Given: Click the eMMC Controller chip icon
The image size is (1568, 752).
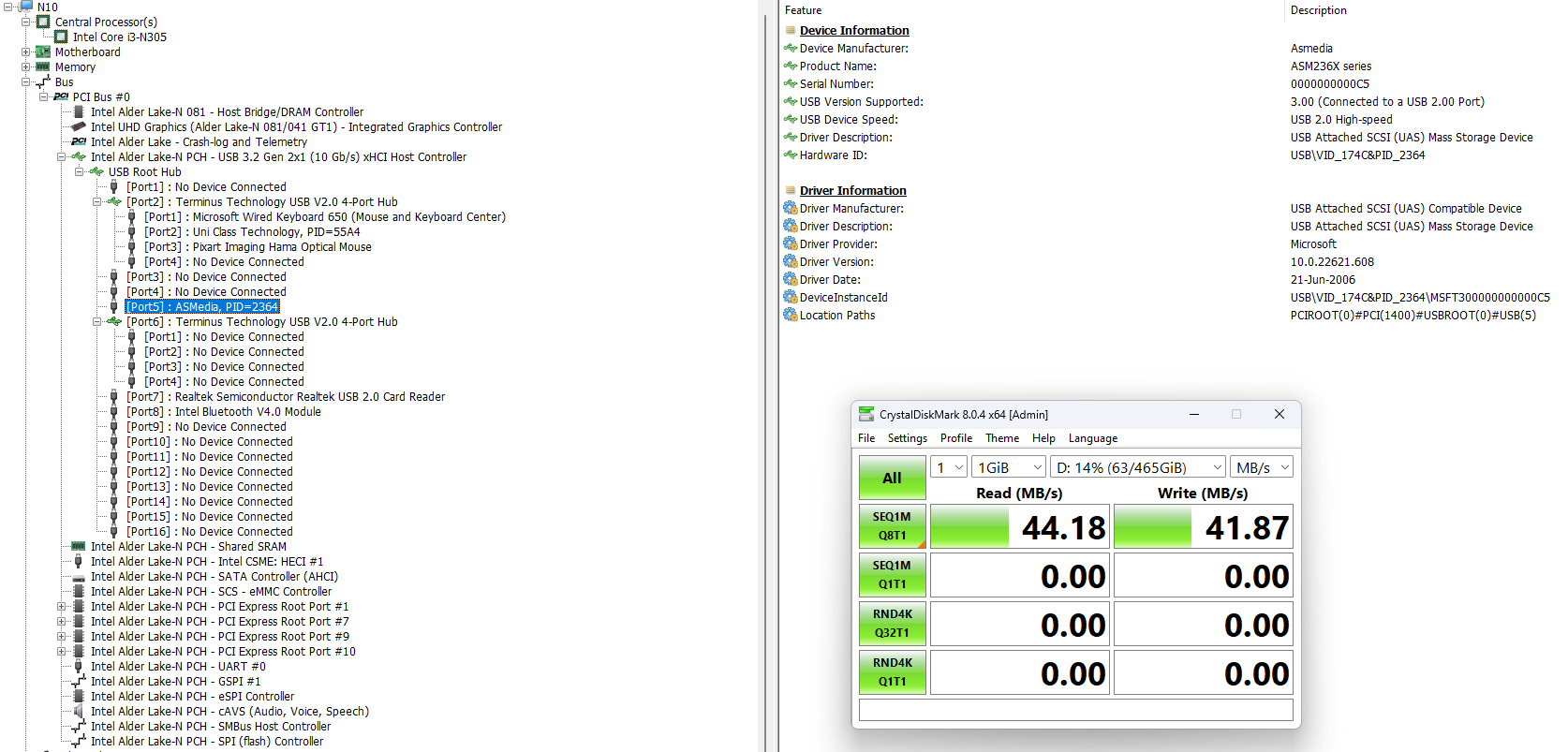Looking at the screenshot, I should 79,592.
